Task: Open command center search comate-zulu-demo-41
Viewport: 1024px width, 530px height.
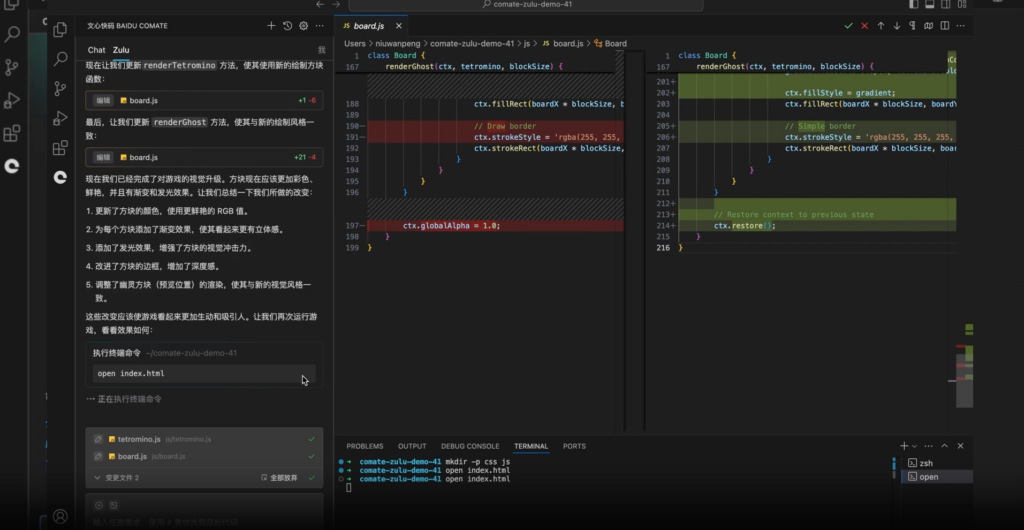Action: (x=526, y=4)
